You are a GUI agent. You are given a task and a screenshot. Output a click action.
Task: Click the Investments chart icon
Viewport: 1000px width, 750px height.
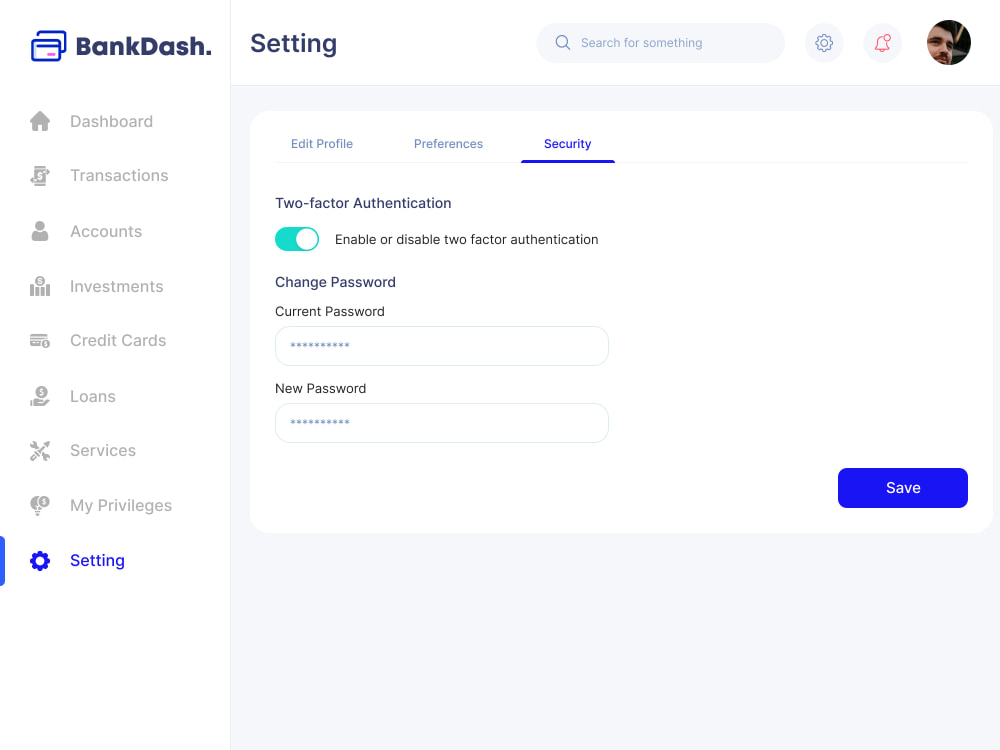(40, 286)
